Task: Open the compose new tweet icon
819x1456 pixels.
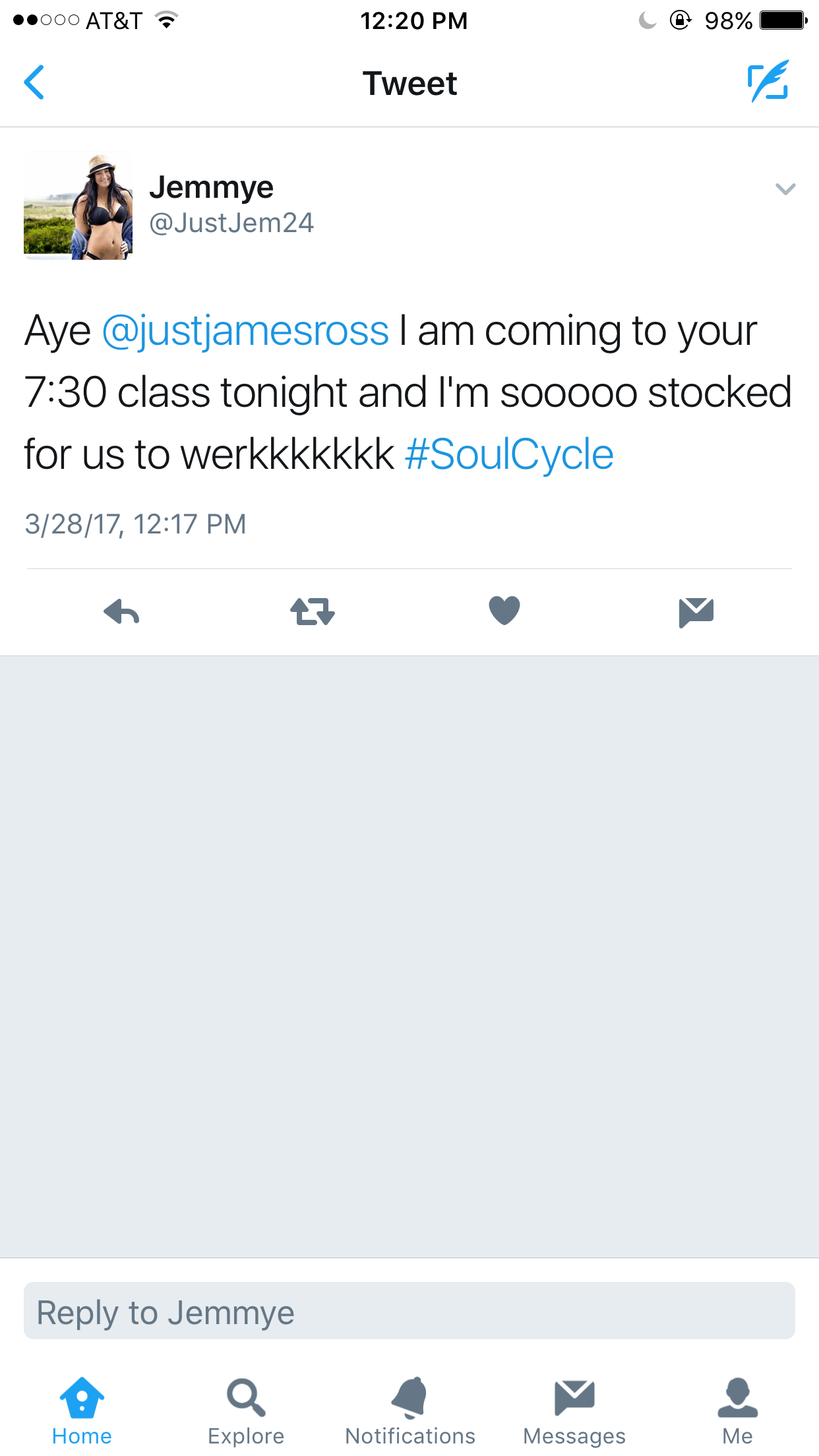Action: [x=768, y=81]
